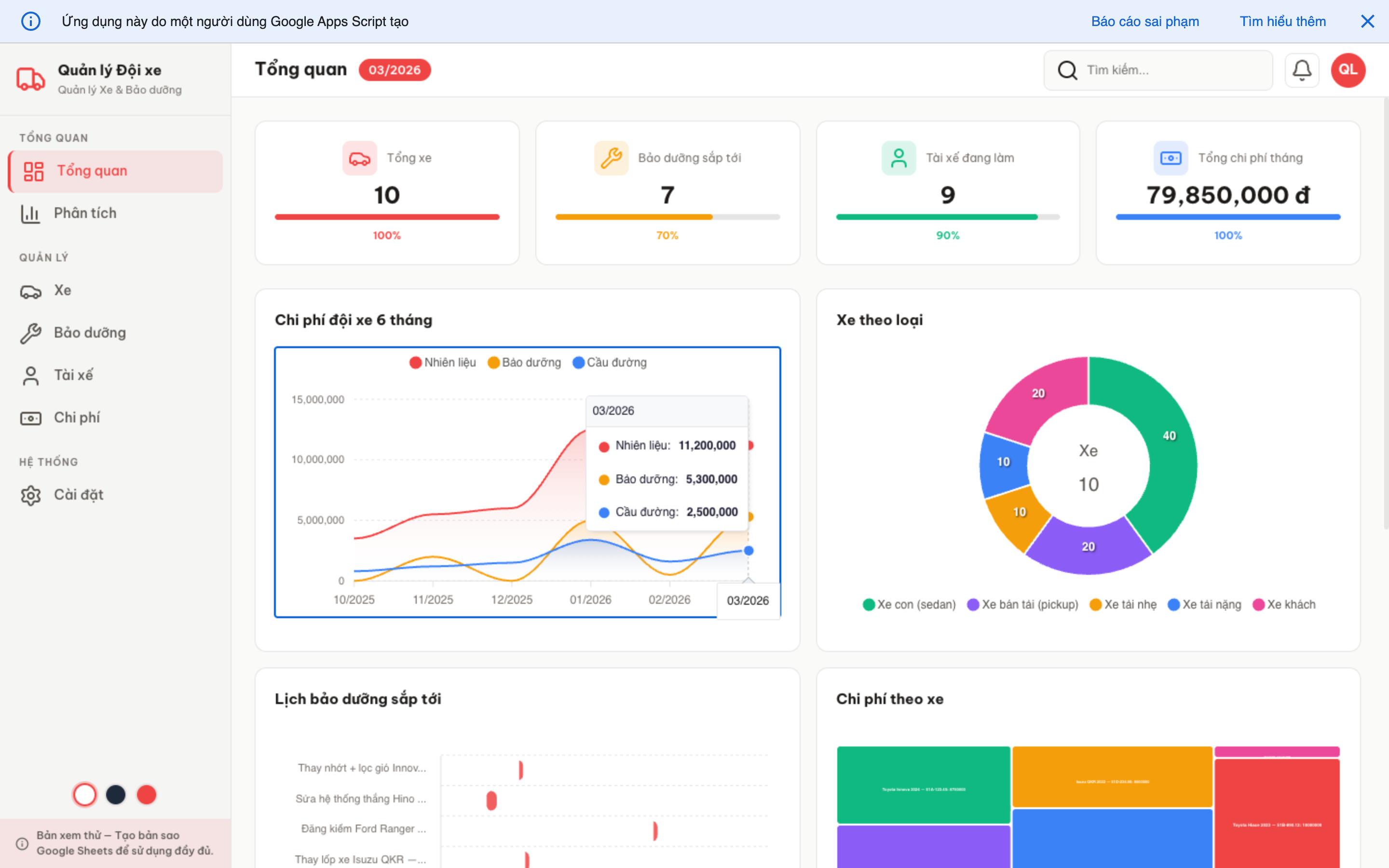The height and width of the screenshot is (868, 1389).
Task: Click the red truck logo icon
Action: click(30, 79)
